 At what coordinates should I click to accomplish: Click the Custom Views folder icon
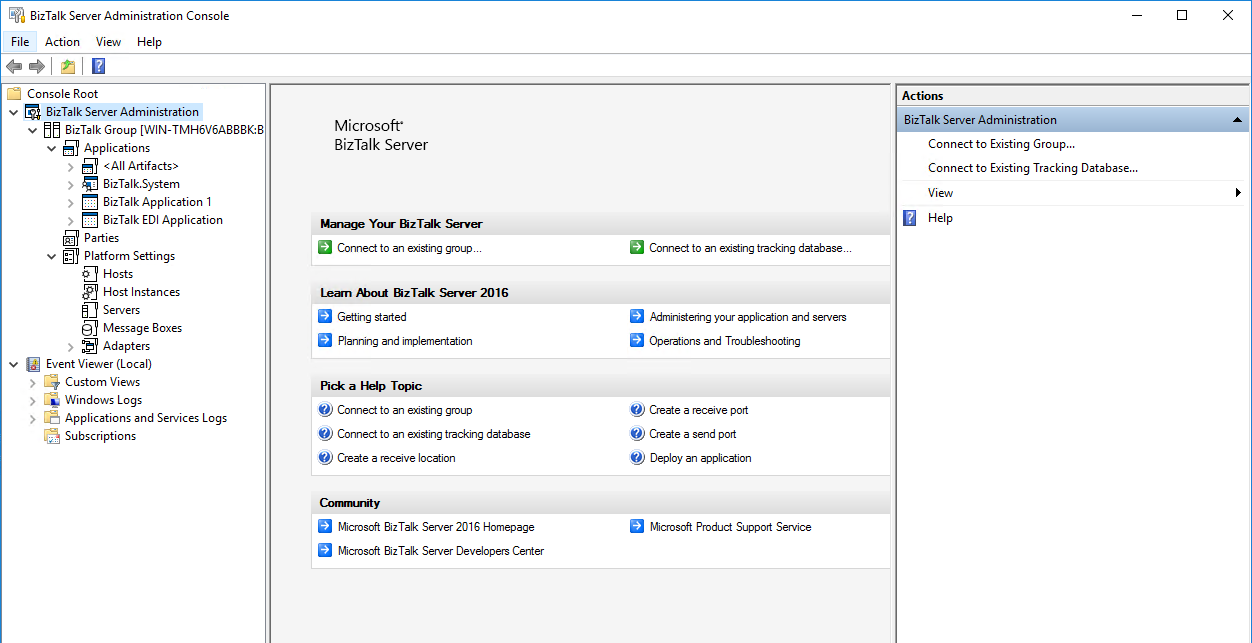52,382
